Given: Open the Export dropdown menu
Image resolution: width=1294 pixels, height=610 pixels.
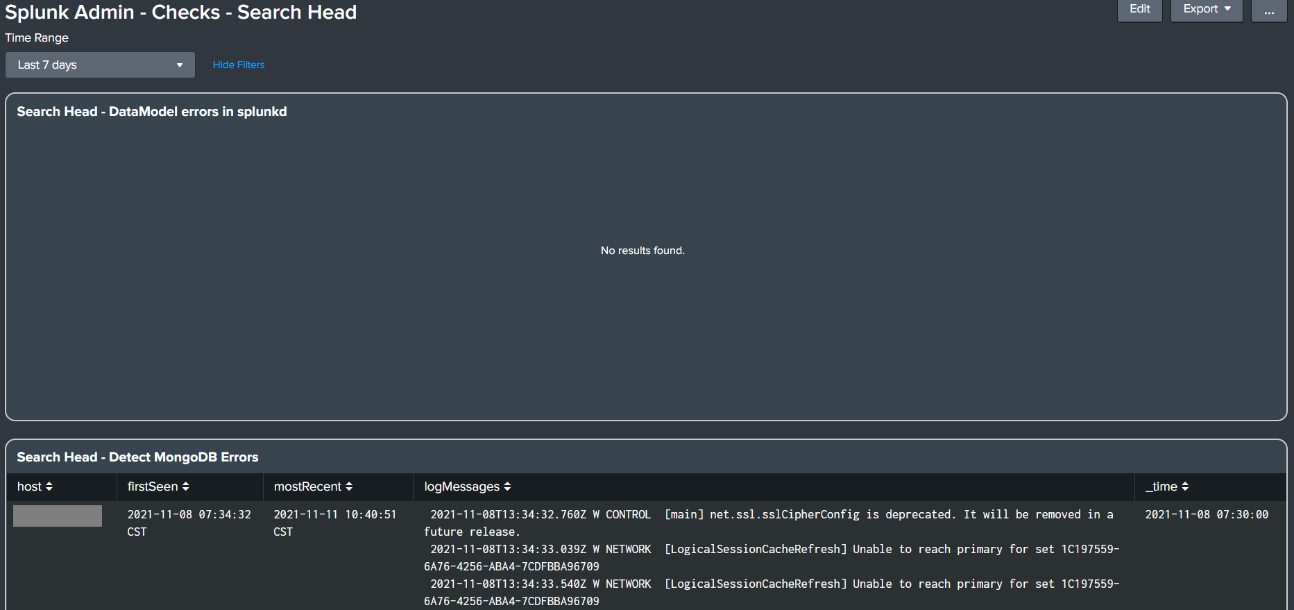Looking at the screenshot, I should tap(1207, 9).
